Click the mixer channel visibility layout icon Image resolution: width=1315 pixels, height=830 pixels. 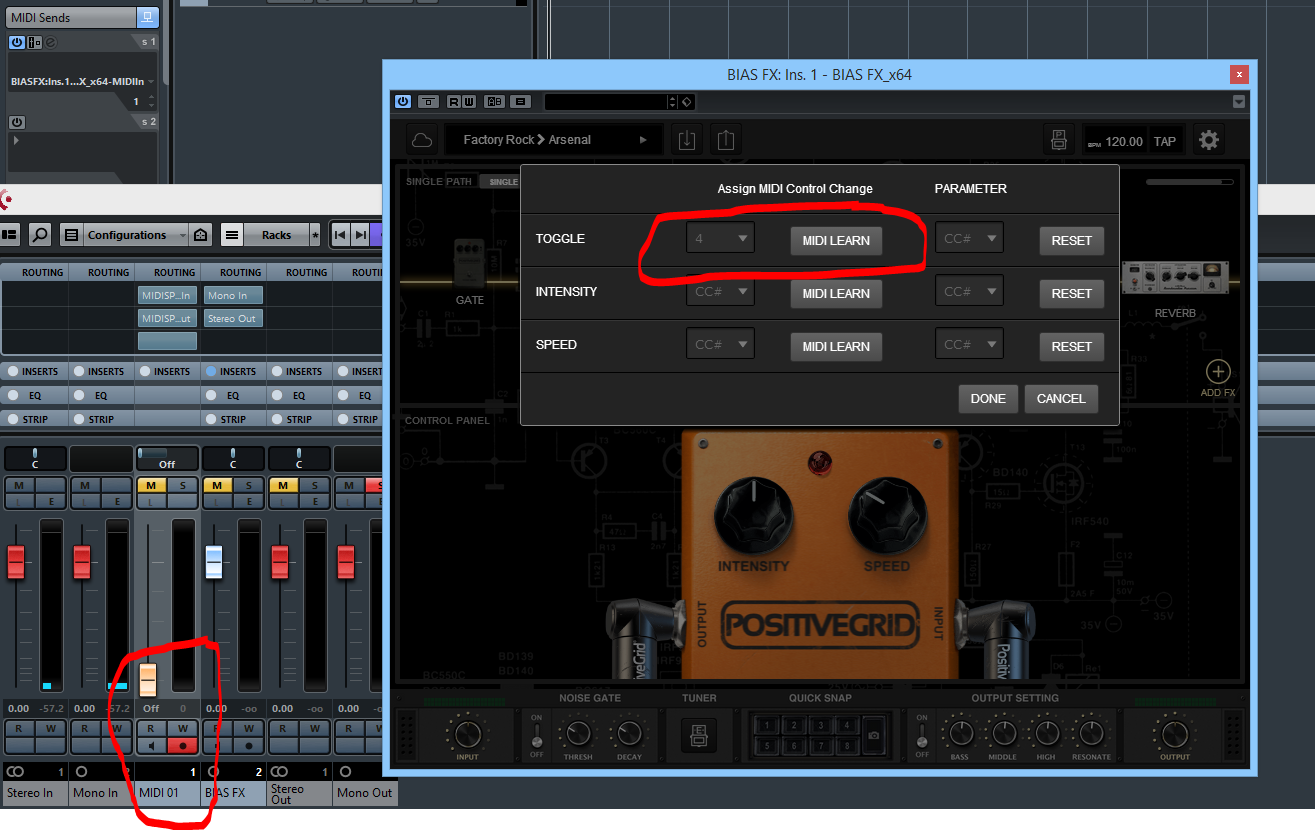click(x=9, y=235)
